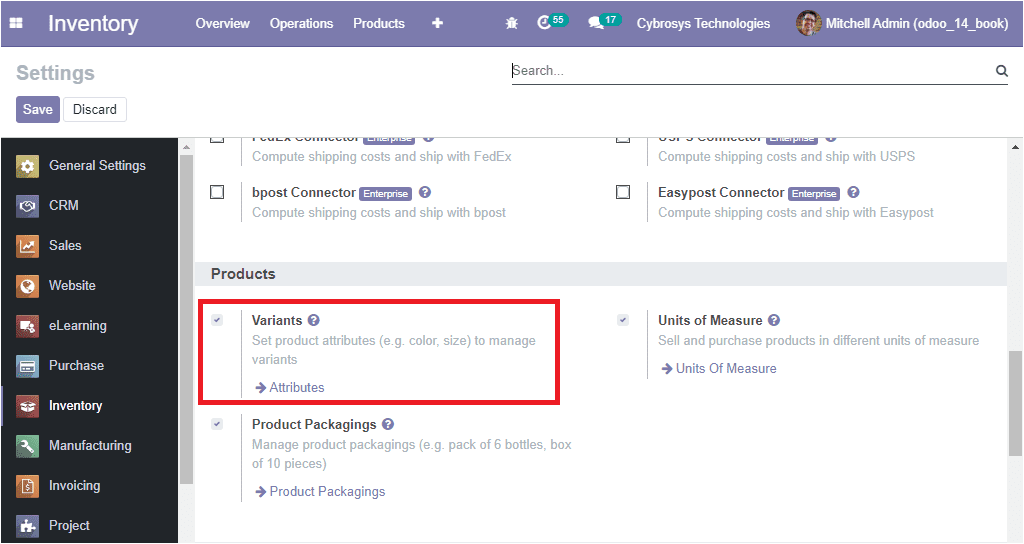Toggle the Variants checkbox
Screen dimensions: 1024x544
pyautogui.click(x=217, y=320)
